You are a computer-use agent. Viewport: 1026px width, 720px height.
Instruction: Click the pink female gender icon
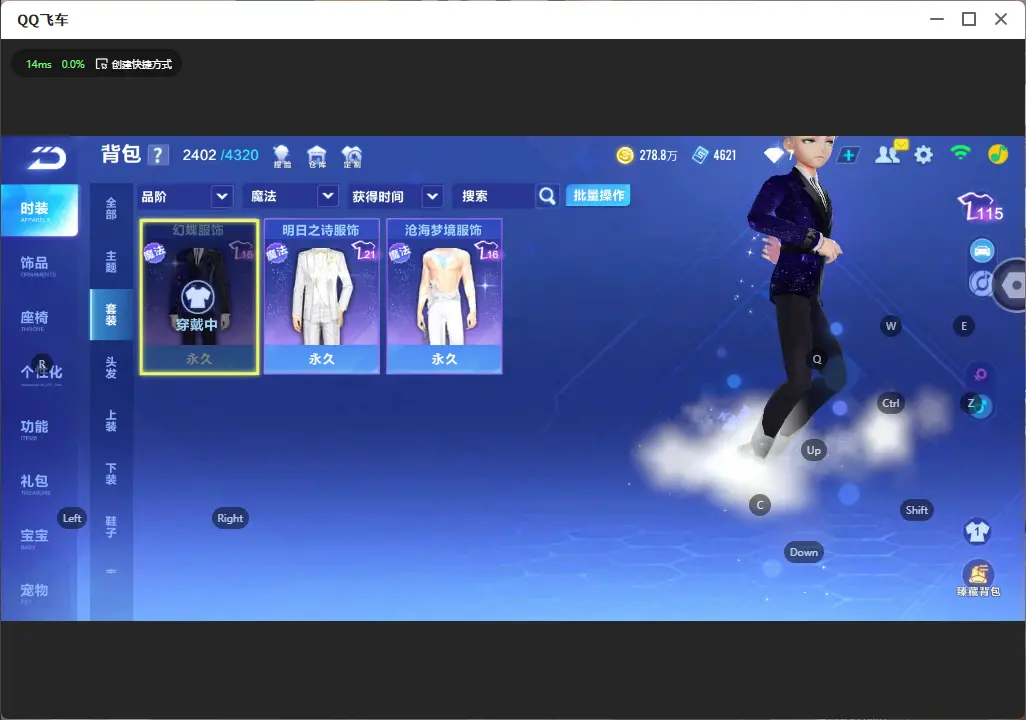980,374
